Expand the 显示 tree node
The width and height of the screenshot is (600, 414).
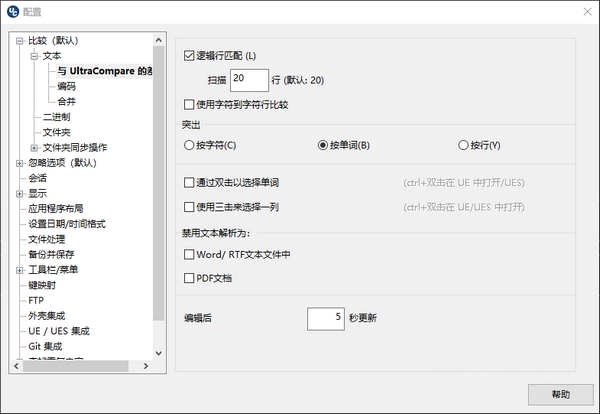coord(20,194)
